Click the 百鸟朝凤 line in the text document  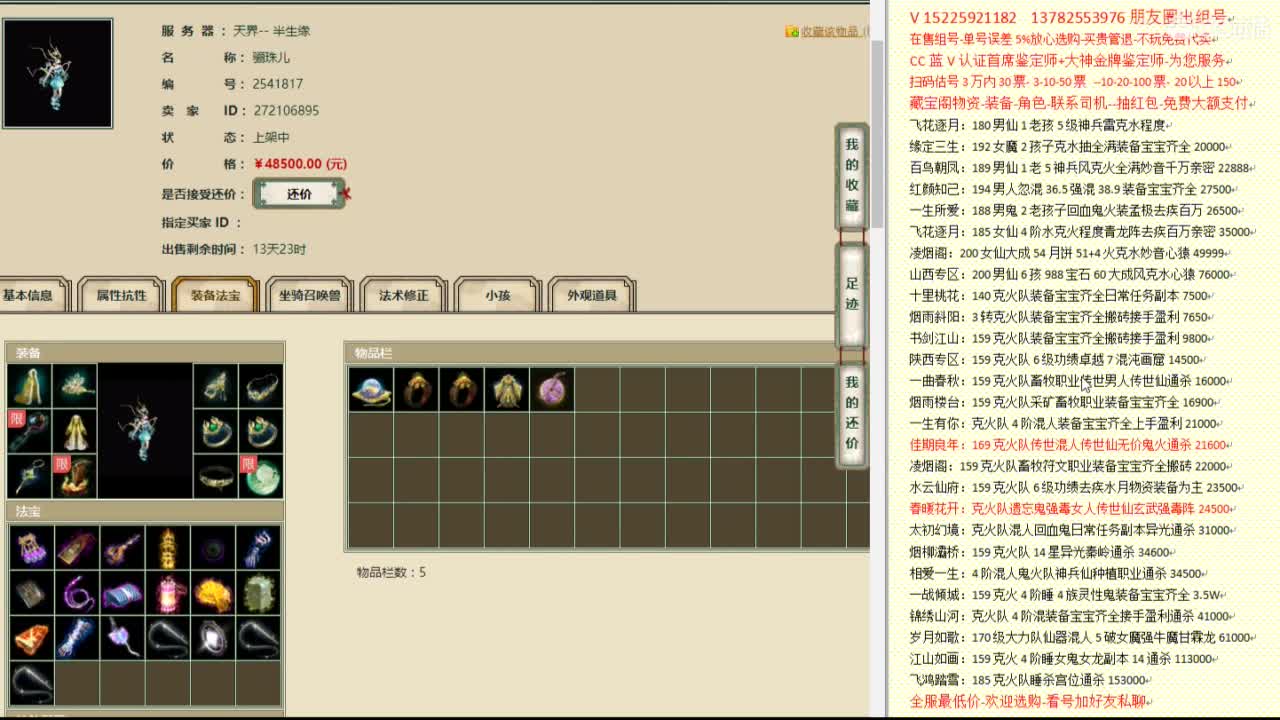point(1083,168)
